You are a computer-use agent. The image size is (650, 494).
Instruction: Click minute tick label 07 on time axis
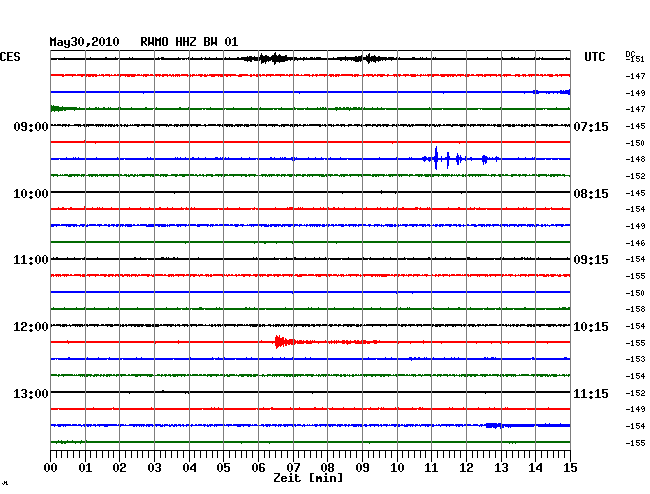coord(293,468)
